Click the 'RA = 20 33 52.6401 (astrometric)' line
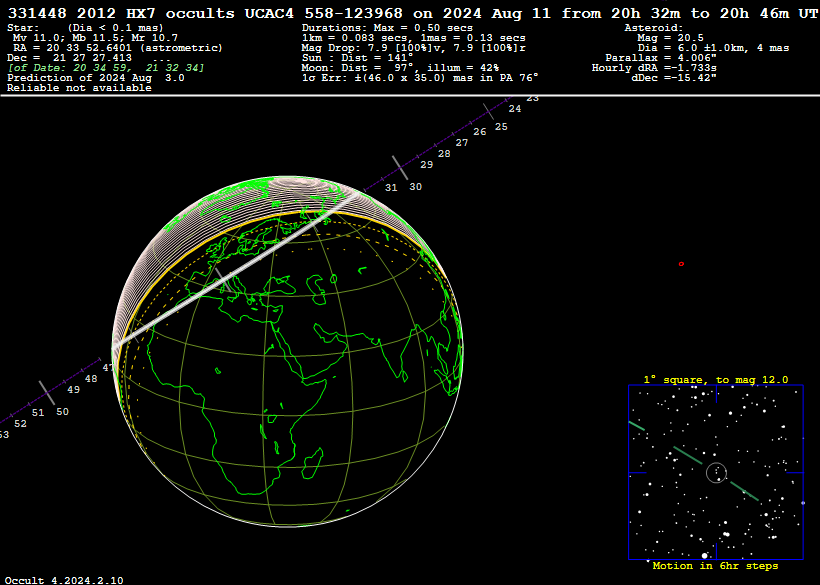 point(118,48)
